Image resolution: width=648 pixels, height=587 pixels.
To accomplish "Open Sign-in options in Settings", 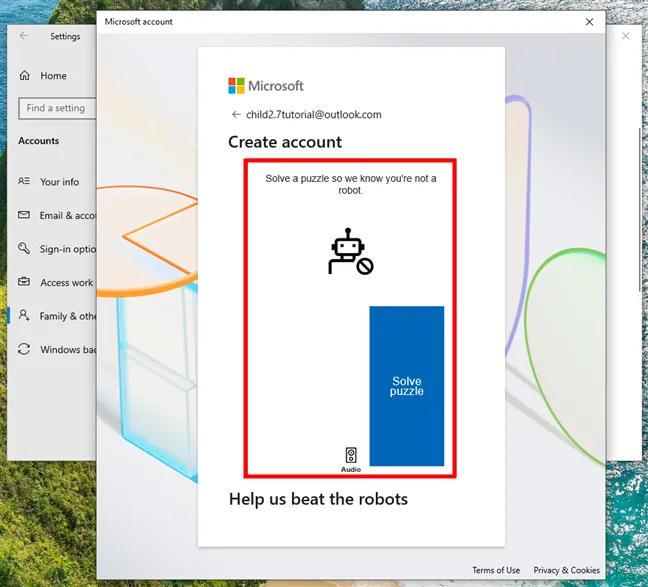I will (x=52, y=249).
